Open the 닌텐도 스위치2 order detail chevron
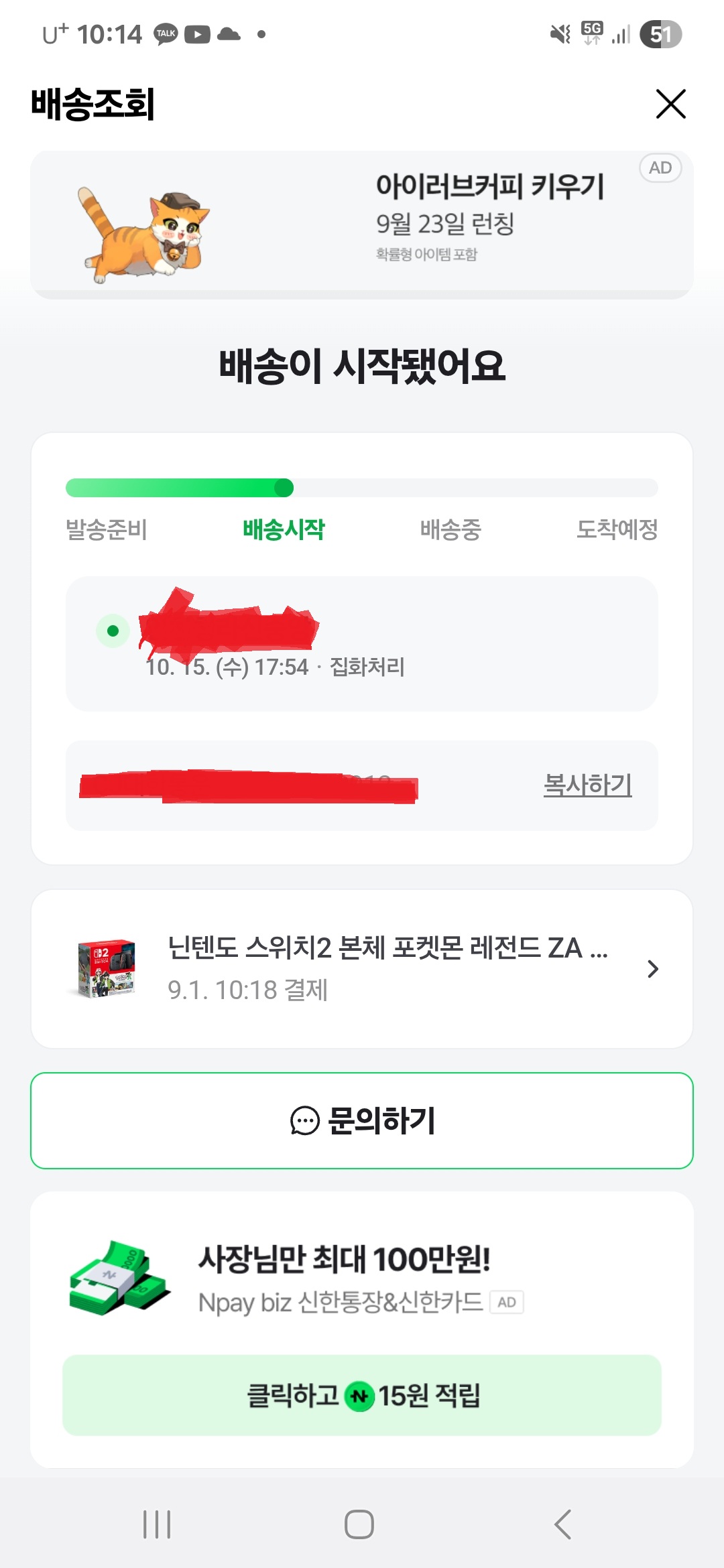This screenshot has height=1568, width=724. [653, 969]
